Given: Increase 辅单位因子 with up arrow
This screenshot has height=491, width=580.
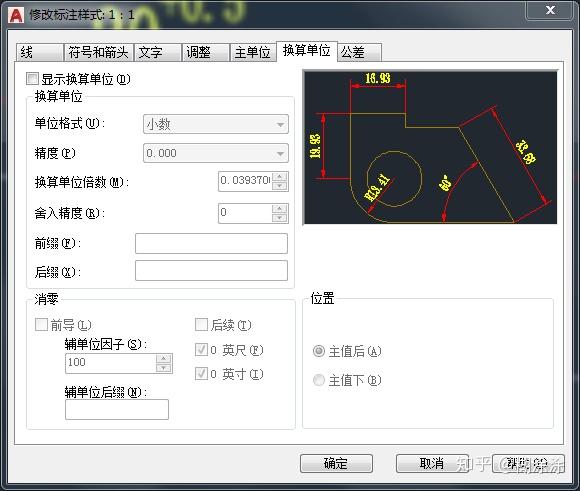Looking at the screenshot, I should coord(163,359).
